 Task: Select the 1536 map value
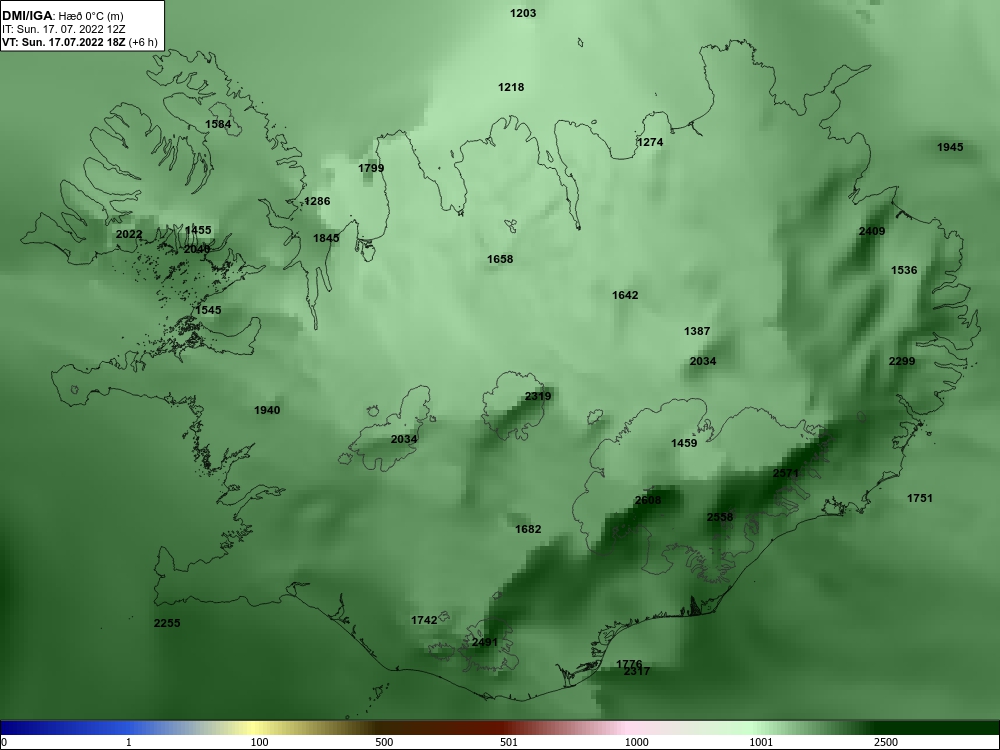[x=904, y=270]
